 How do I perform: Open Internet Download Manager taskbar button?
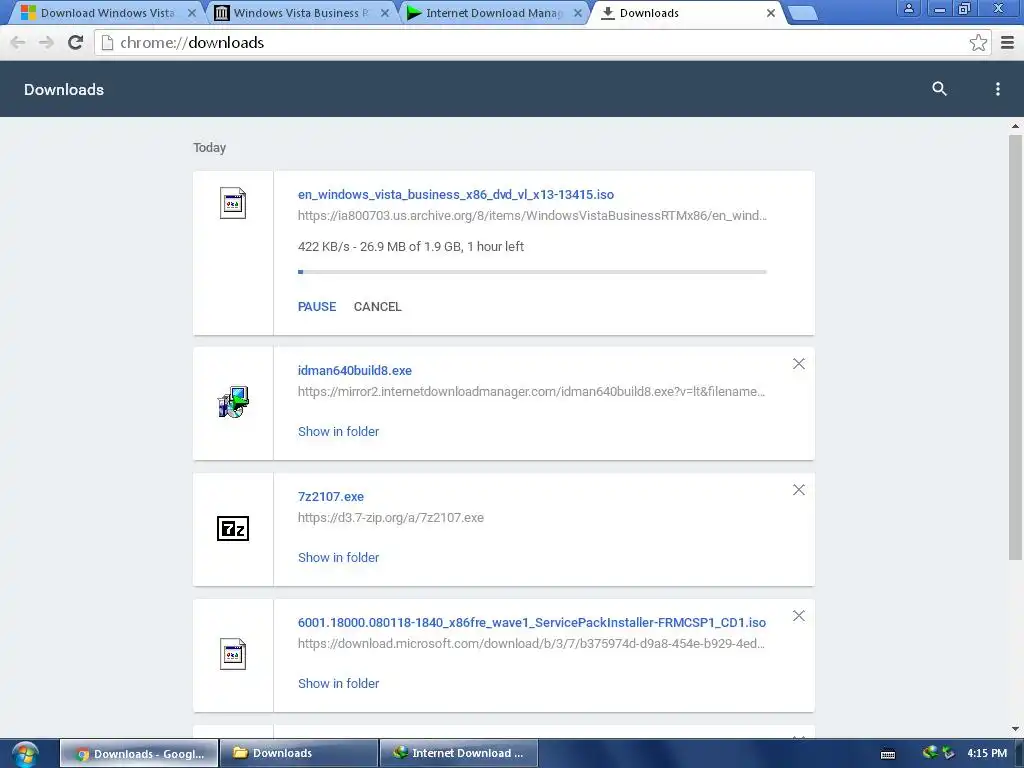click(458, 754)
